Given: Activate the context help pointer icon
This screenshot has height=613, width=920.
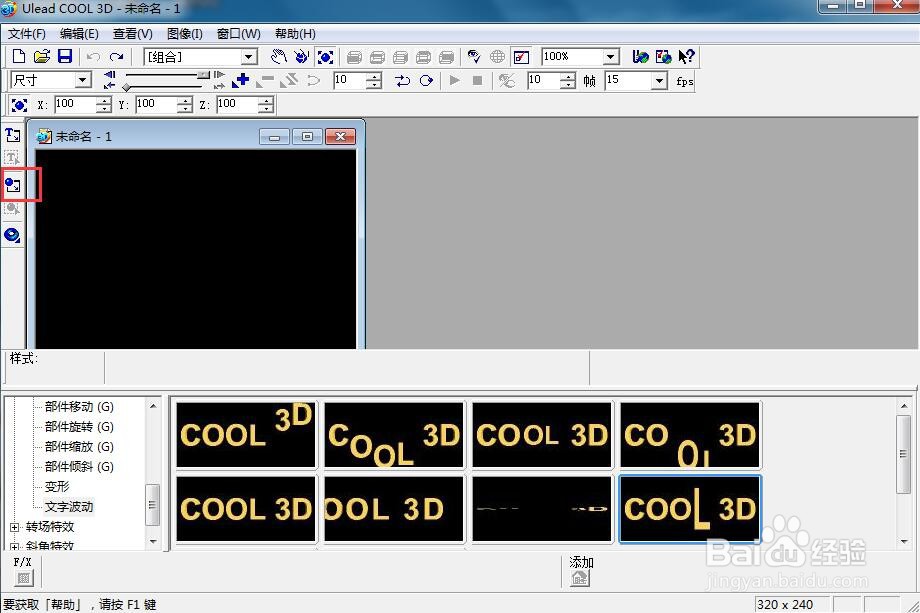Looking at the screenshot, I should click(x=686, y=56).
